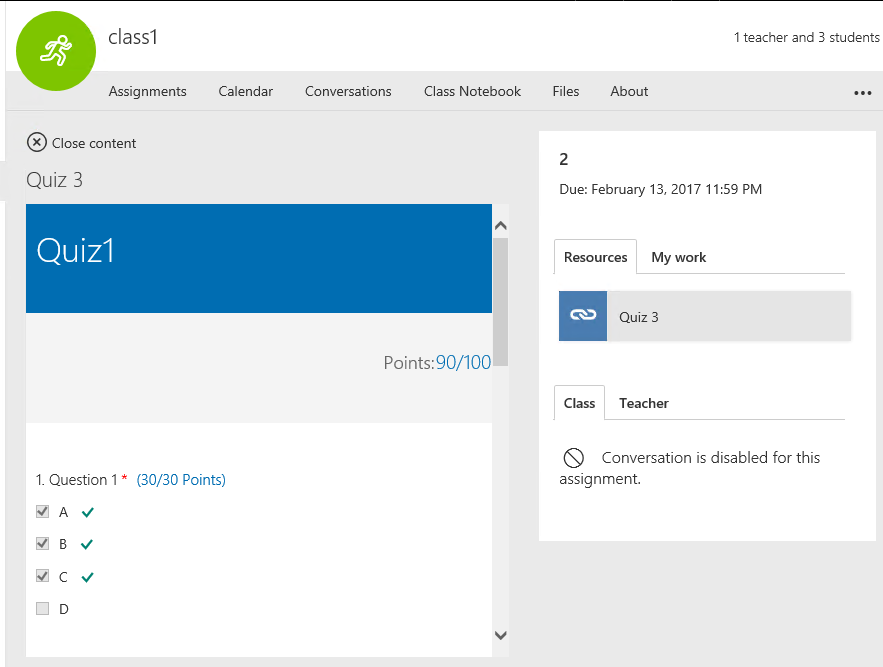Click the green checkmark next to option B
Viewport: 883px width, 667px height.
point(87,544)
